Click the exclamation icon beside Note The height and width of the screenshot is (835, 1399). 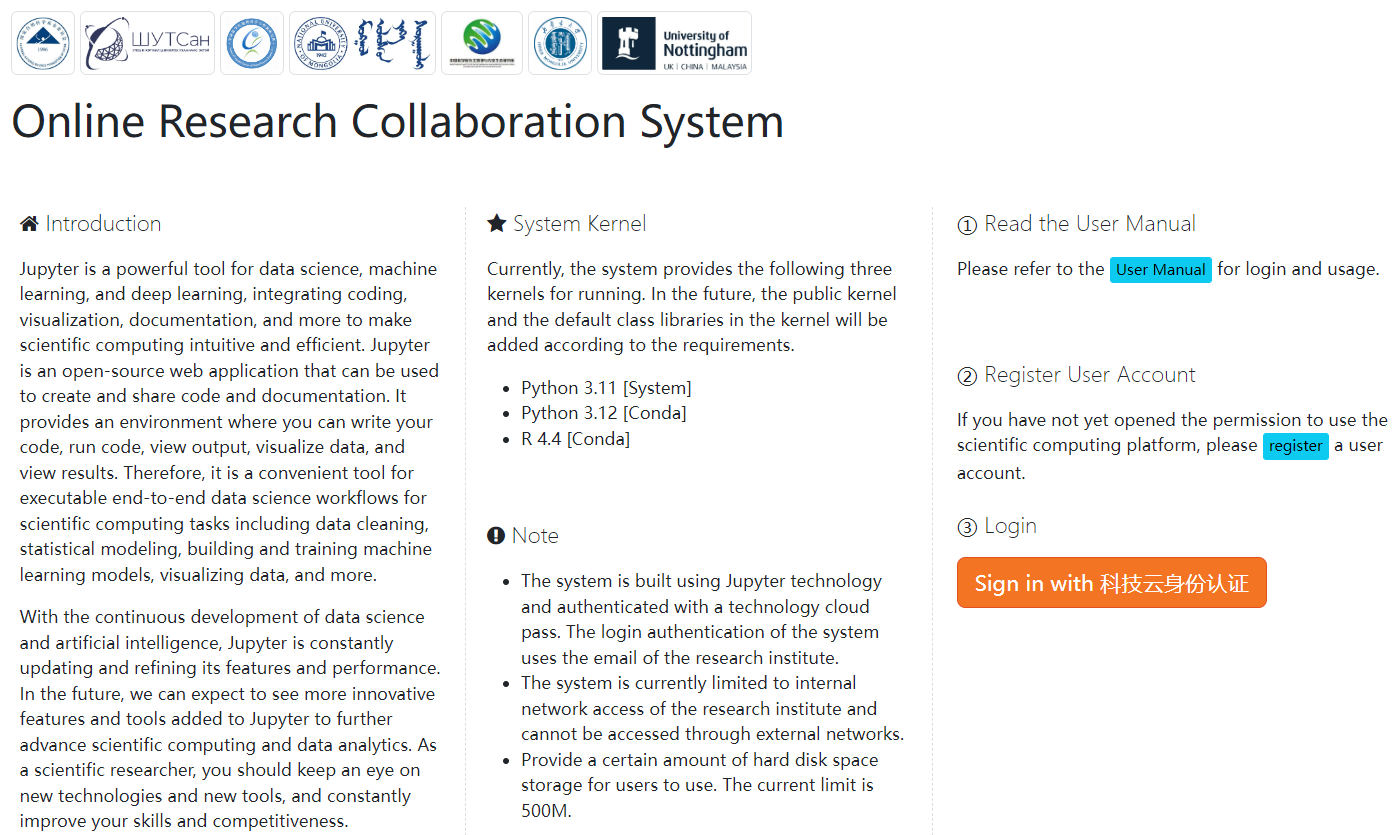[x=496, y=534]
